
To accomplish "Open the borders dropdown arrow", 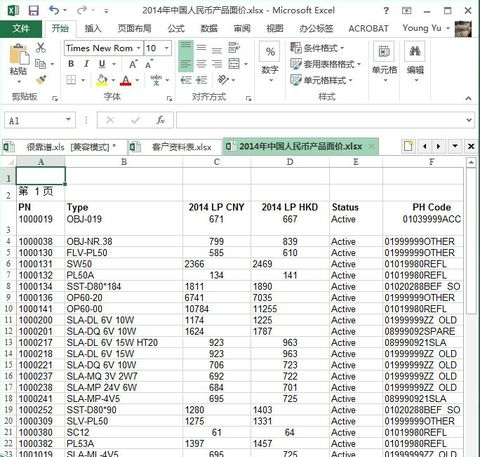I will click(83, 80).
